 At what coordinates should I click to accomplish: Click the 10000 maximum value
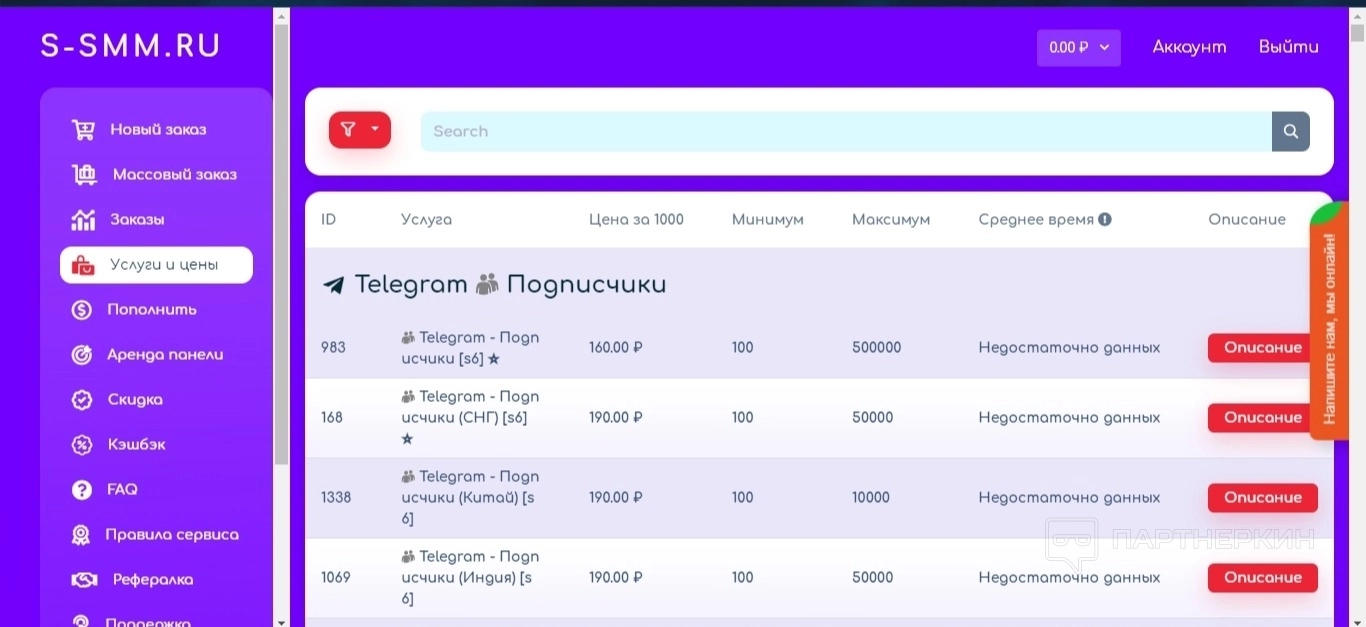(871, 498)
